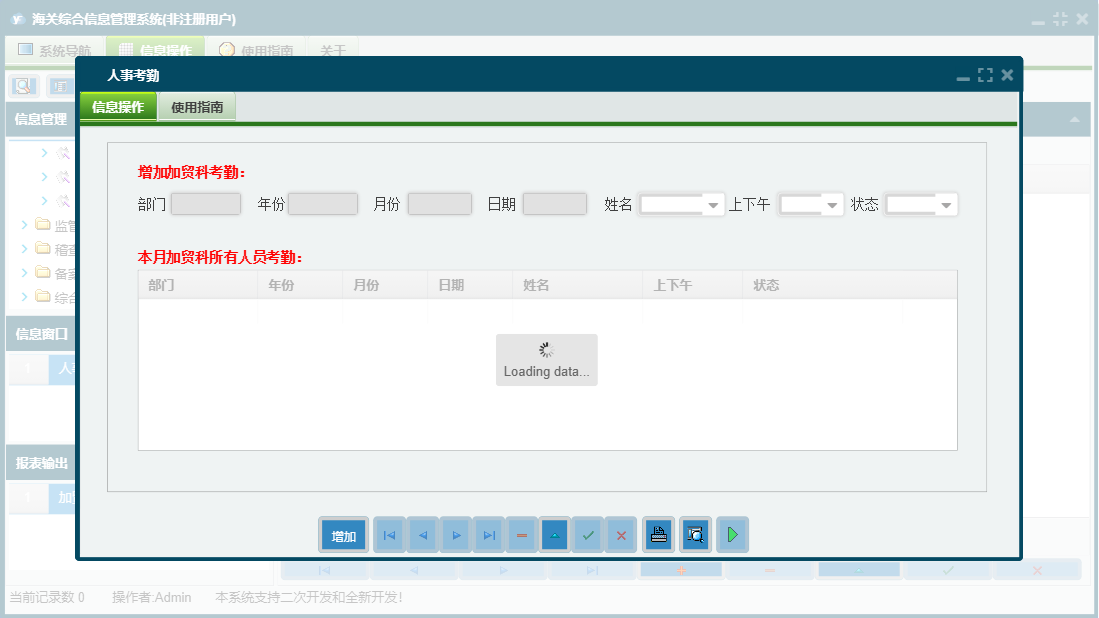Click 当前记录数 0 in status bar
1099x618 pixels.
coord(47,597)
